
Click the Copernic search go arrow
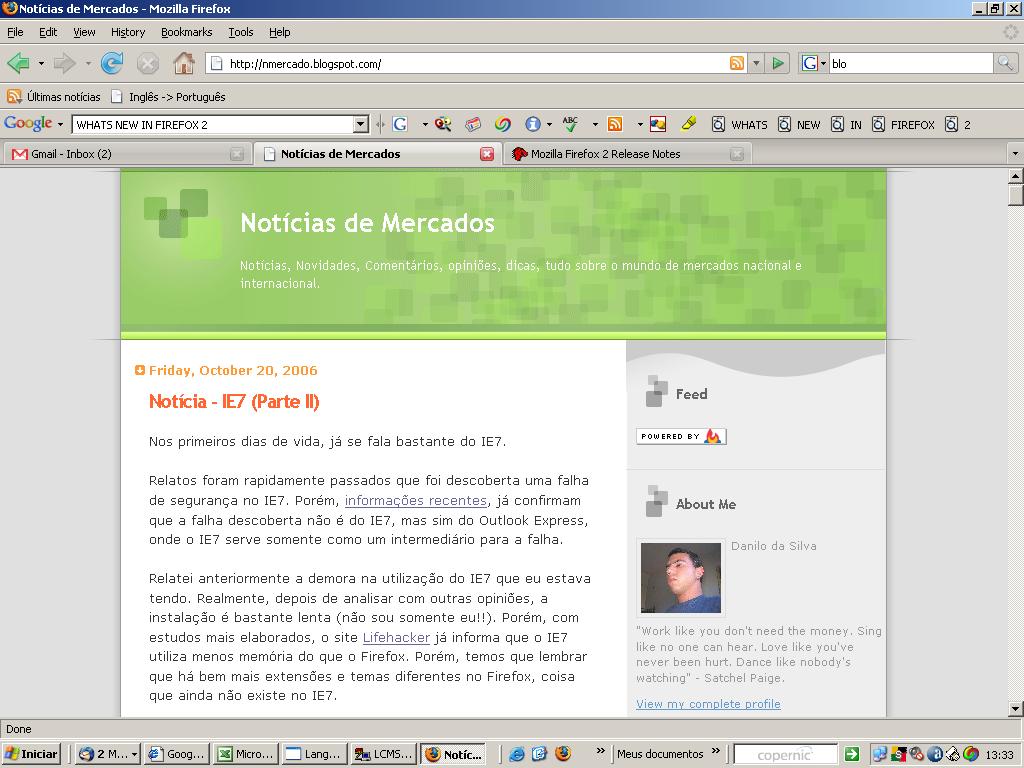tap(852, 754)
